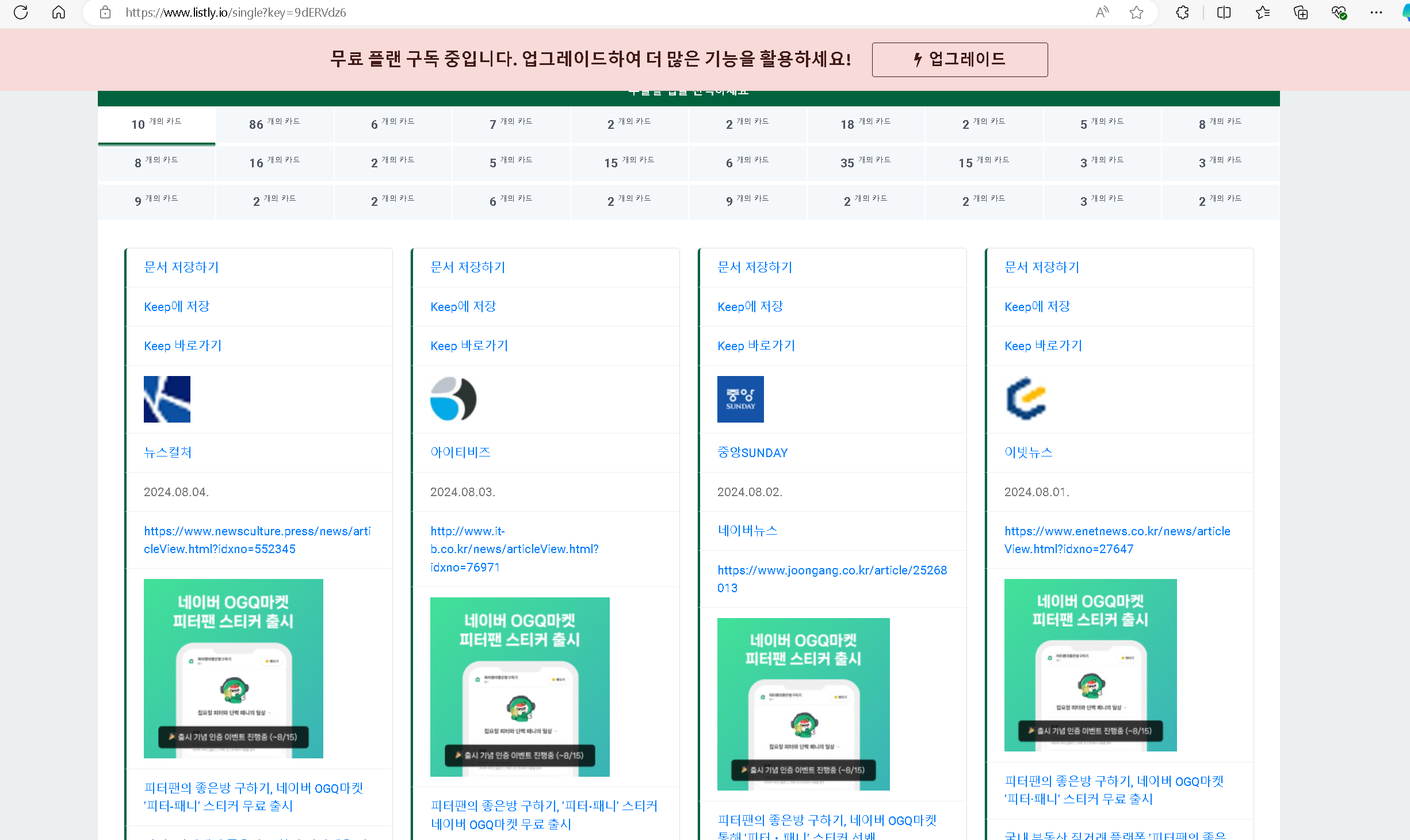Open the Favorites list icon
The image size is (1410, 840).
tap(1263, 12)
